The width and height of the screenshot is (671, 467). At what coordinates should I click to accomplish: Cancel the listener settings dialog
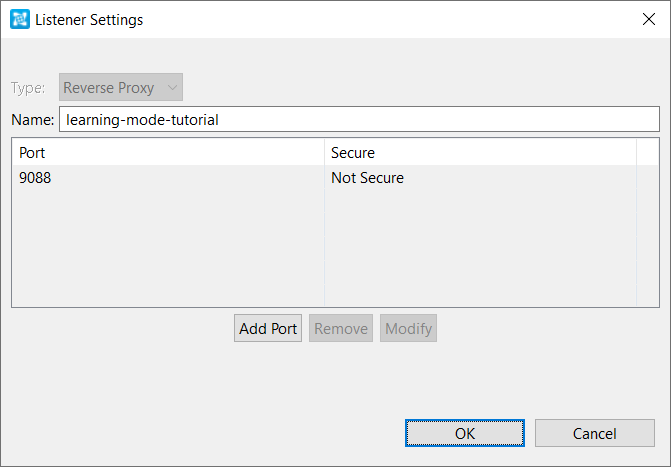[595, 433]
